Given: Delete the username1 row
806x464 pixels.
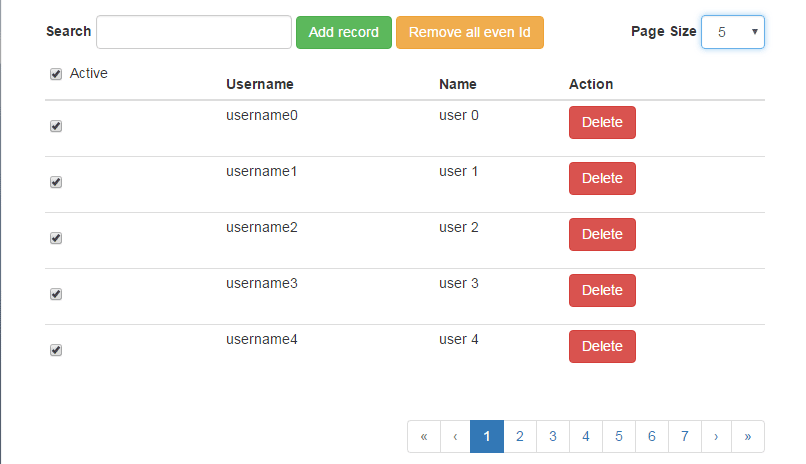Looking at the screenshot, I should pyautogui.click(x=602, y=178).
